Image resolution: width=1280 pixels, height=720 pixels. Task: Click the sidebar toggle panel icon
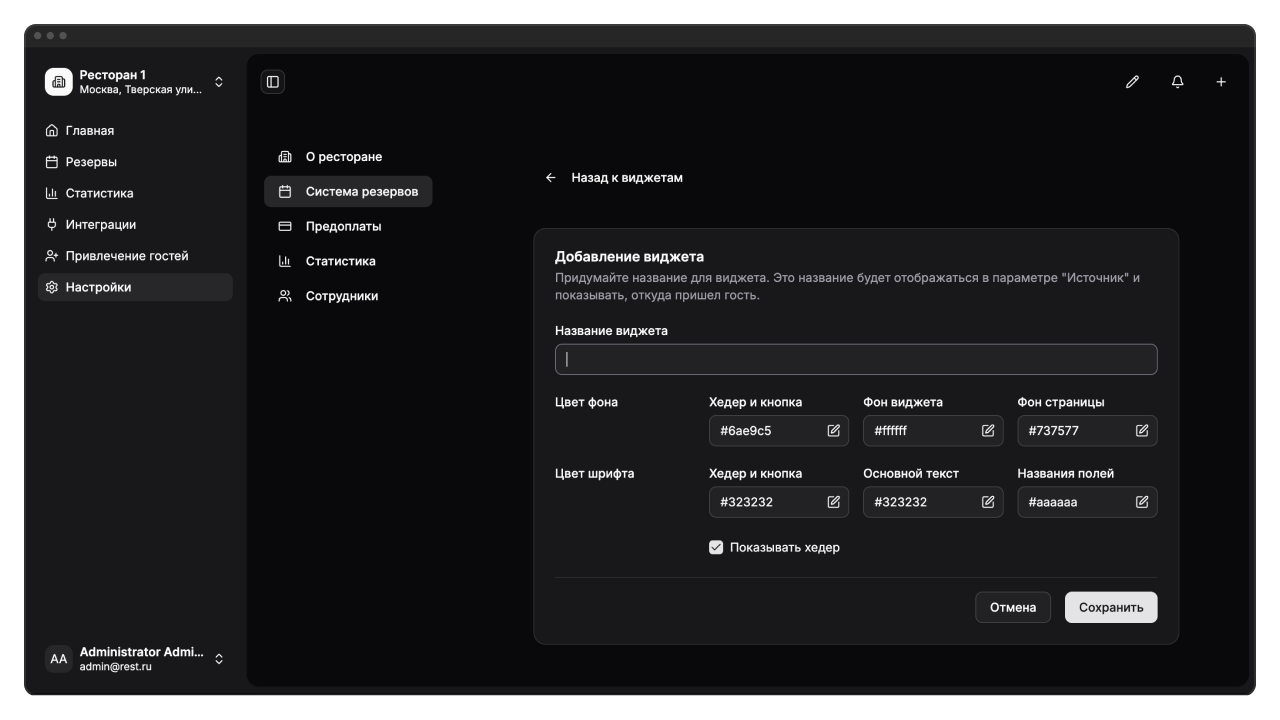click(273, 82)
